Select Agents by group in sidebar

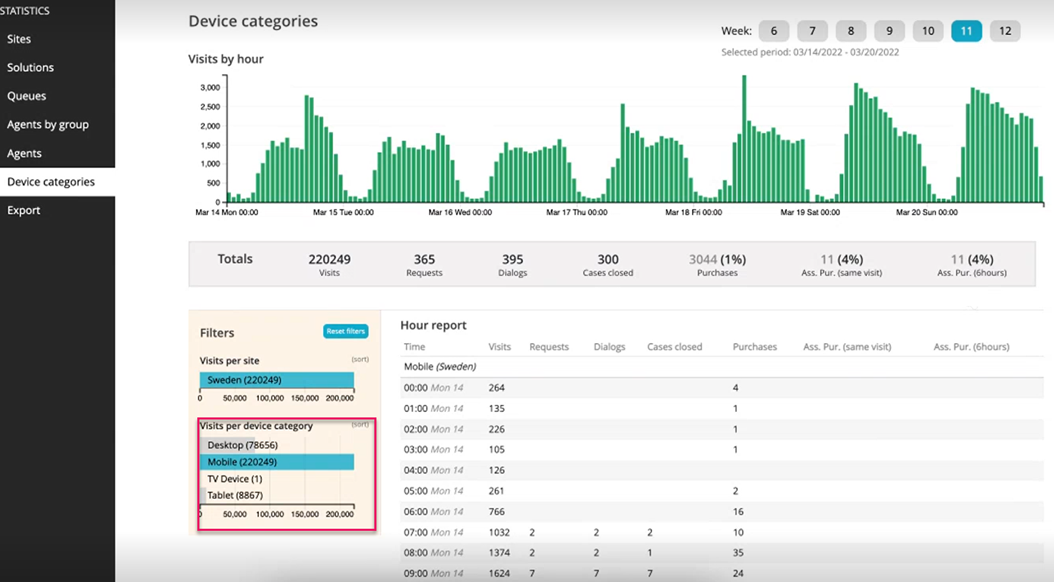pos(48,125)
